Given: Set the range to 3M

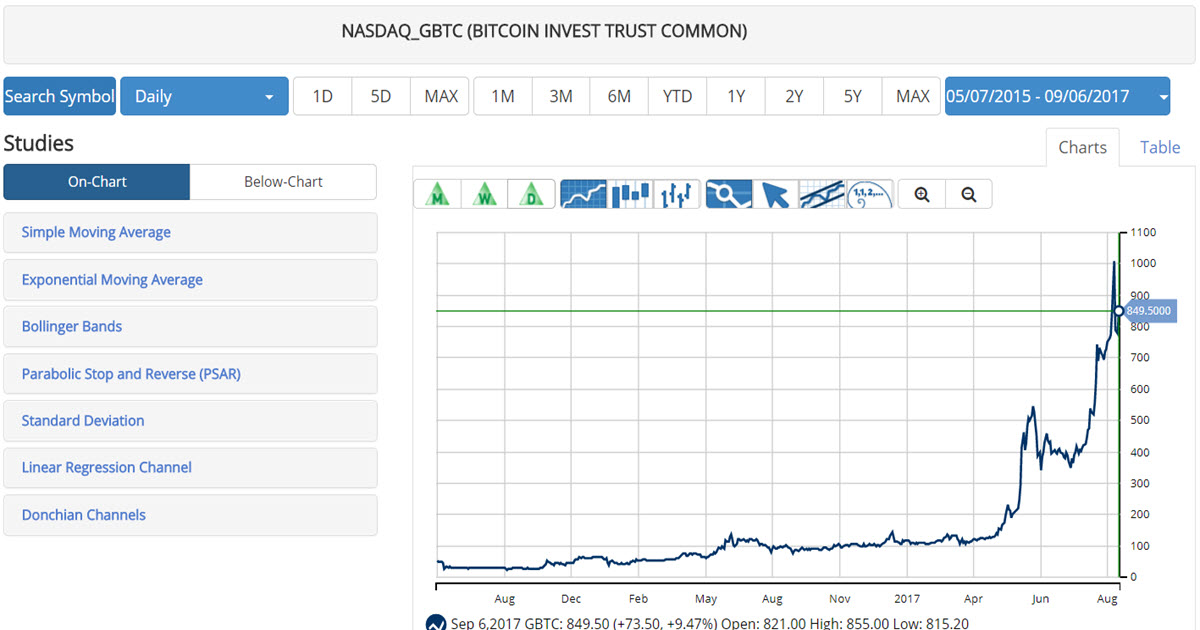Looking at the screenshot, I should tap(561, 96).
